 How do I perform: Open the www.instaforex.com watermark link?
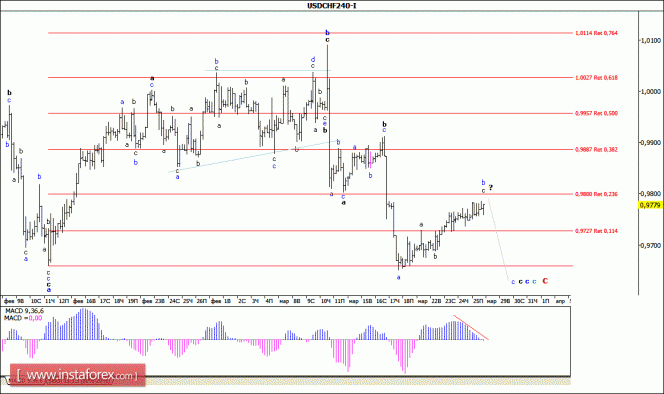[x=77, y=375]
